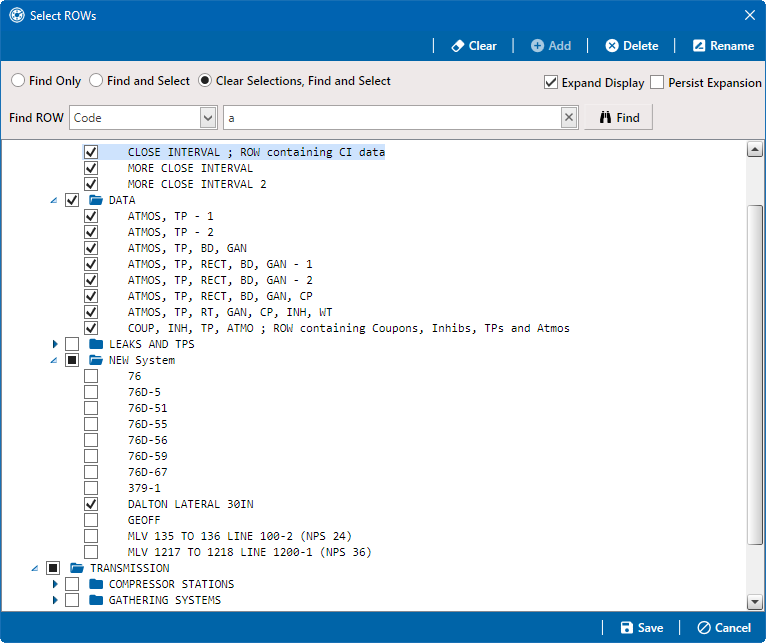This screenshot has width=766, height=643.
Task: Click the Find ROW search field
Action: (x=392, y=117)
